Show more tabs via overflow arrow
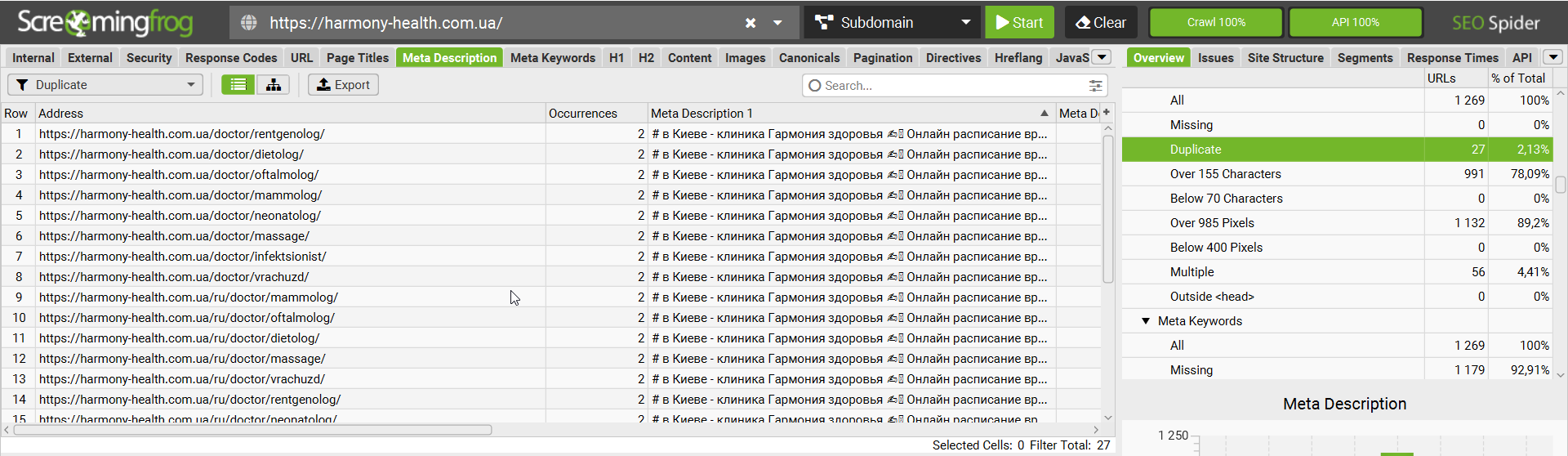 click(1102, 57)
